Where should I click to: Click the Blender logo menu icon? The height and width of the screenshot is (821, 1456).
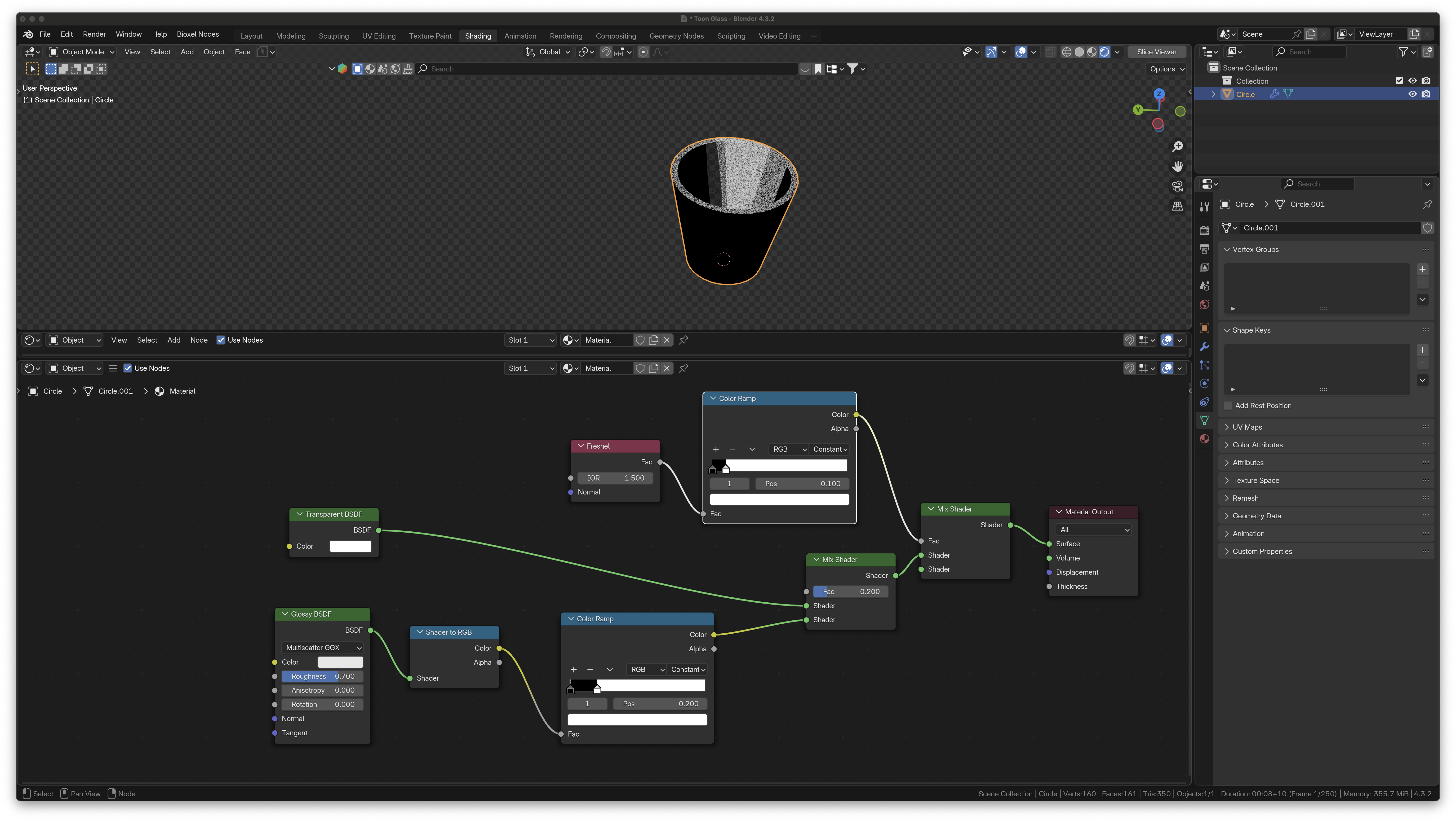(x=28, y=35)
